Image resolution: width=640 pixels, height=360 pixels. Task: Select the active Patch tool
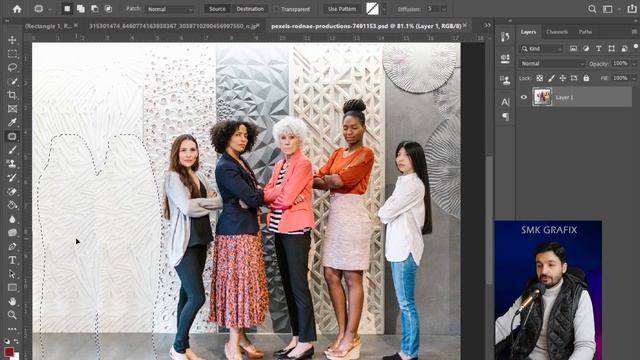(12, 136)
